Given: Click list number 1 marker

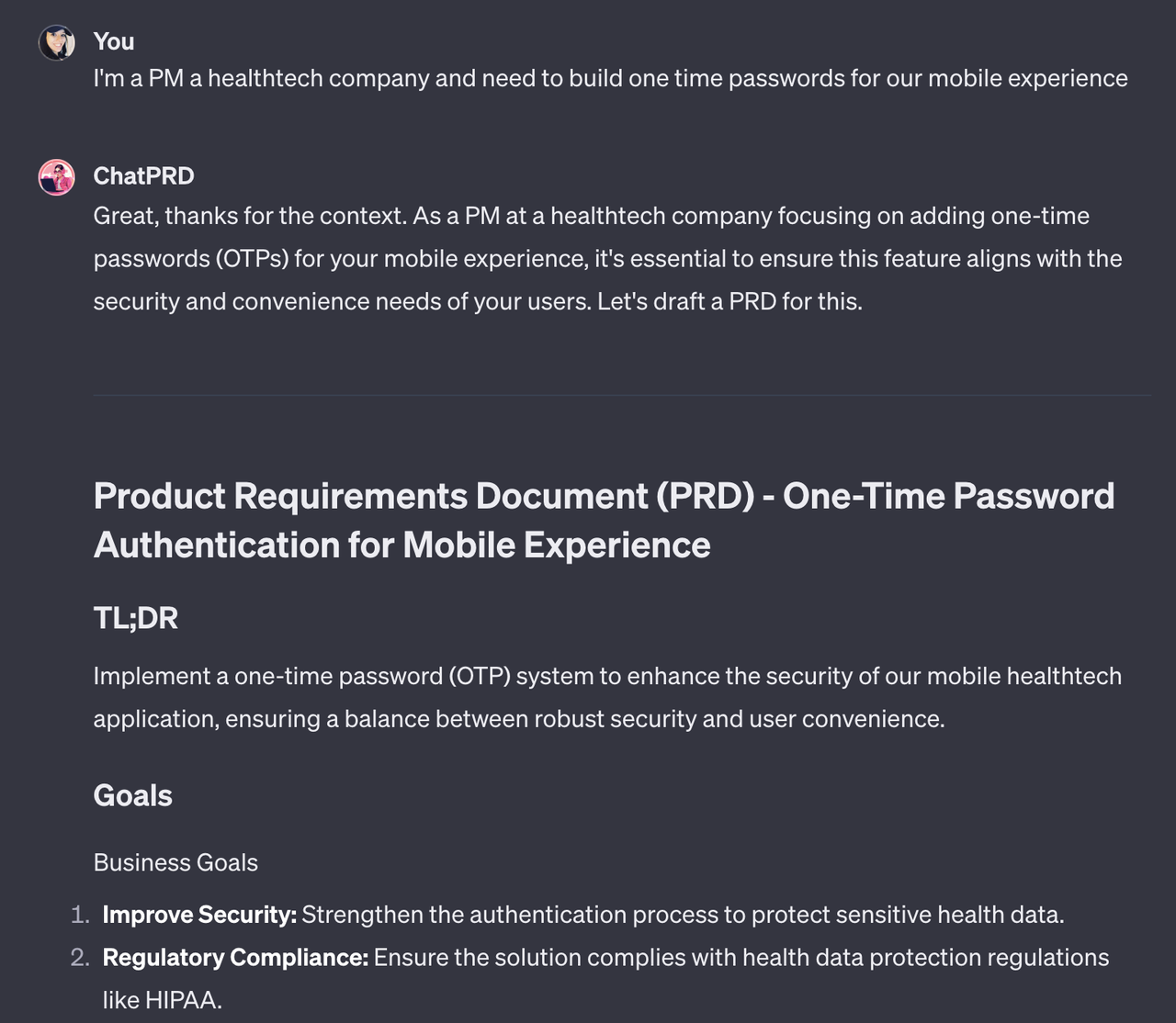Looking at the screenshot, I should pyautogui.click(x=80, y=915).
